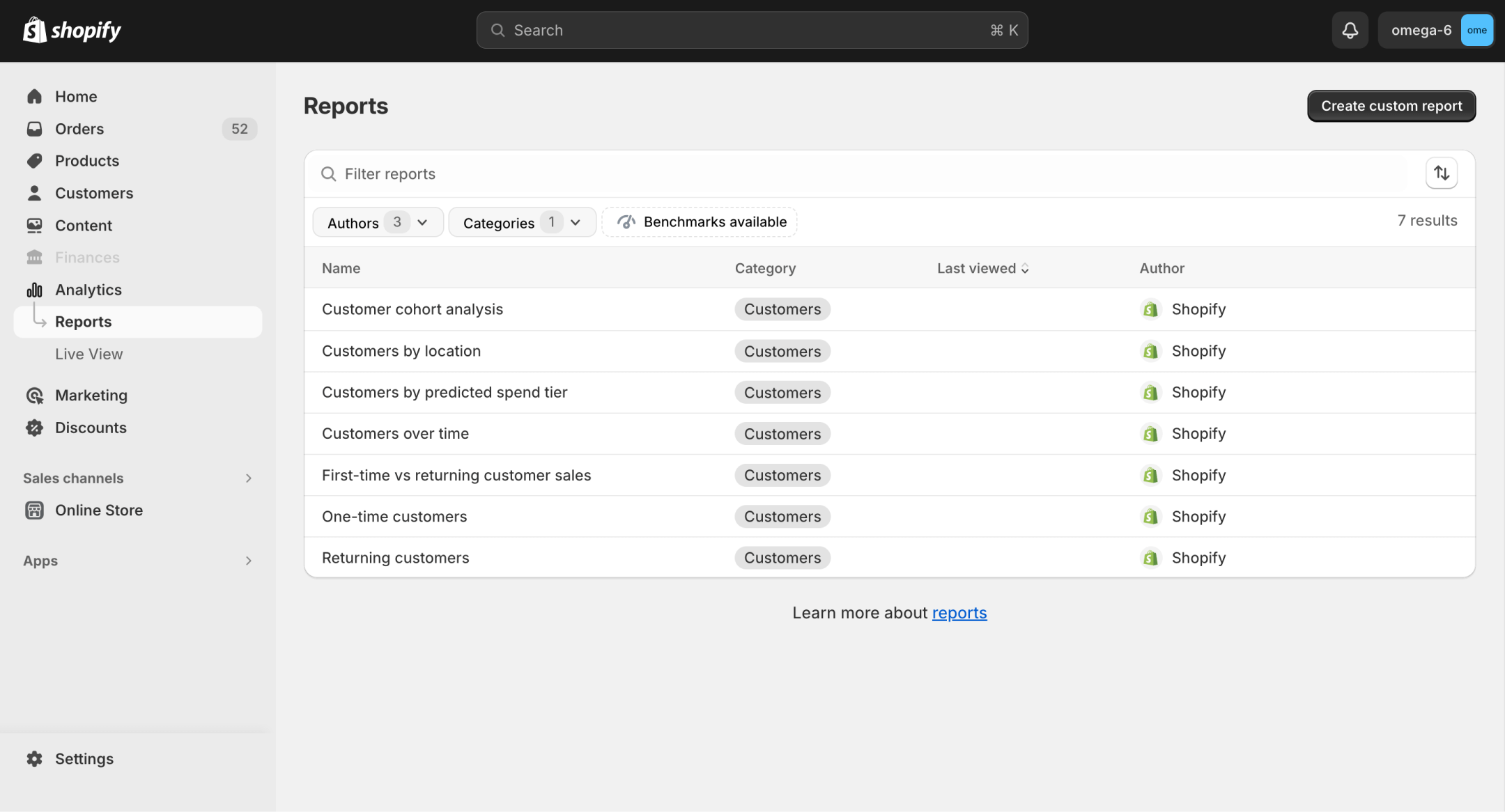Click the Products tag icon
This screenshot has height=812, width=1505.
click(34, 161)
